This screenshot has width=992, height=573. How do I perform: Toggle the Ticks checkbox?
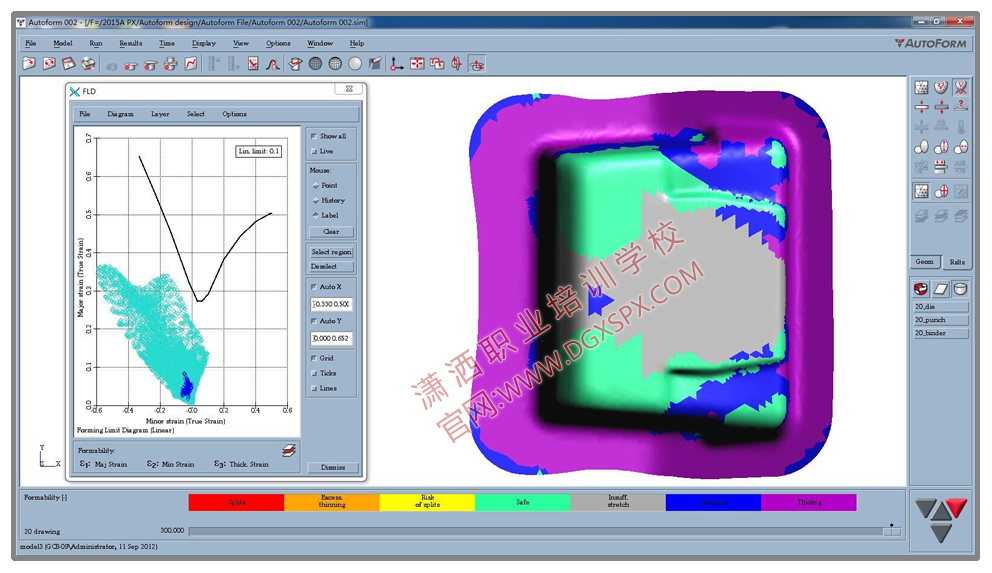coord(314,373)
